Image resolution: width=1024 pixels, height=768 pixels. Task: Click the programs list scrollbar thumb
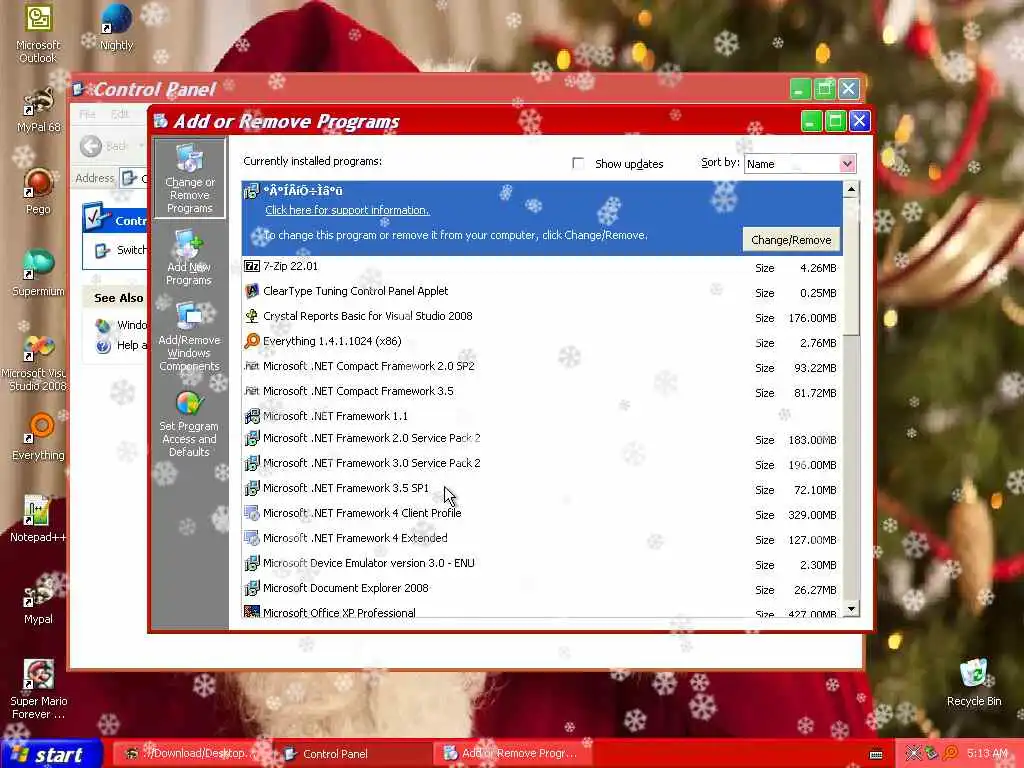(x=851, y=266)
